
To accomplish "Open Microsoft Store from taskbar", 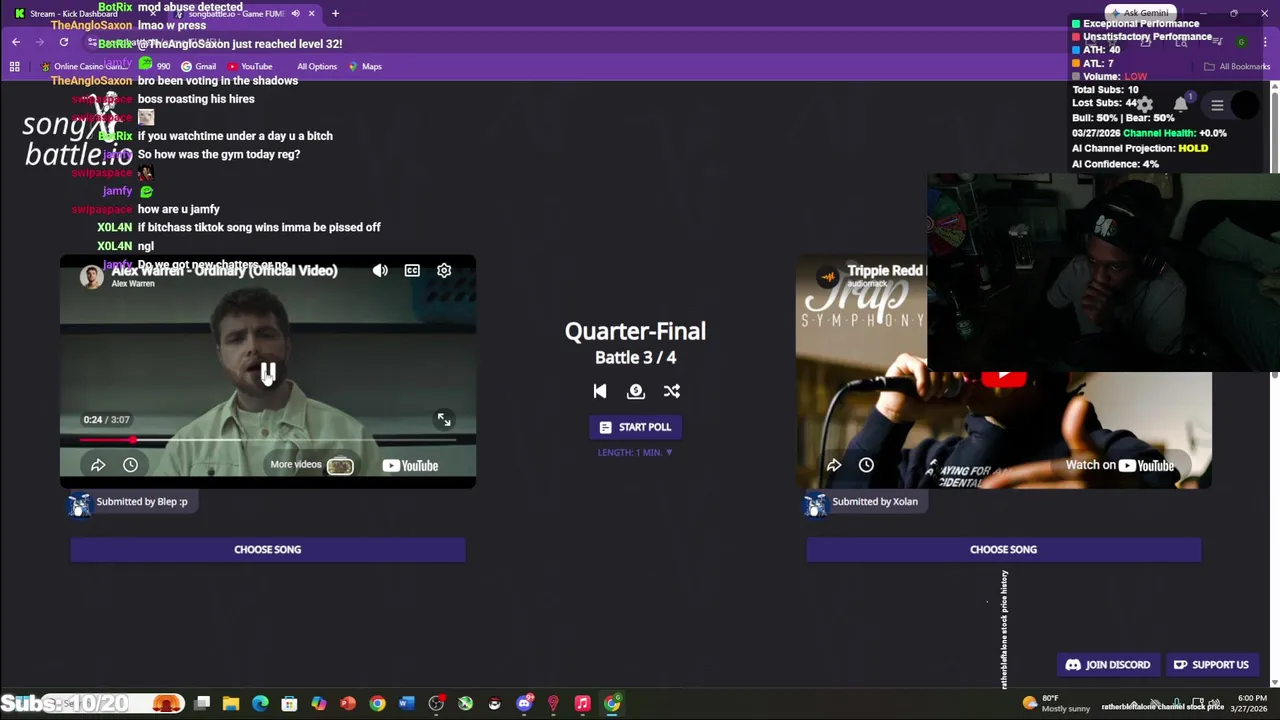I will (x=289, y=703).
